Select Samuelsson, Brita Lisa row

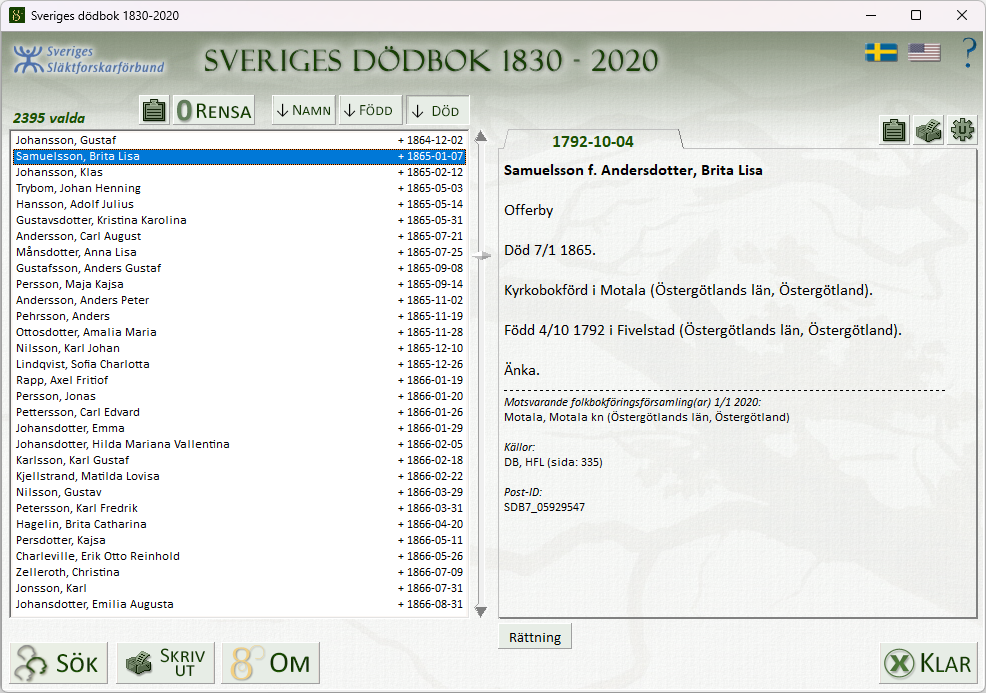click(x=239, y=156)
